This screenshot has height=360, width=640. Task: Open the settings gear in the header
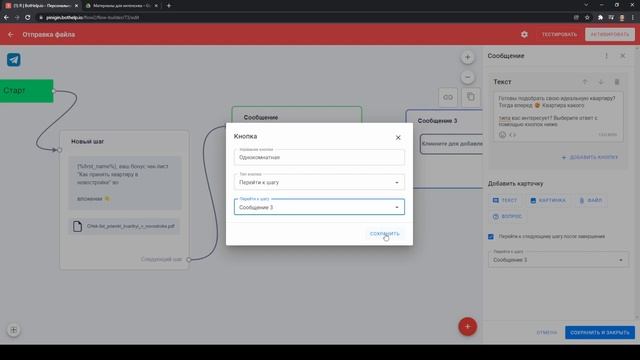(524, 35)
